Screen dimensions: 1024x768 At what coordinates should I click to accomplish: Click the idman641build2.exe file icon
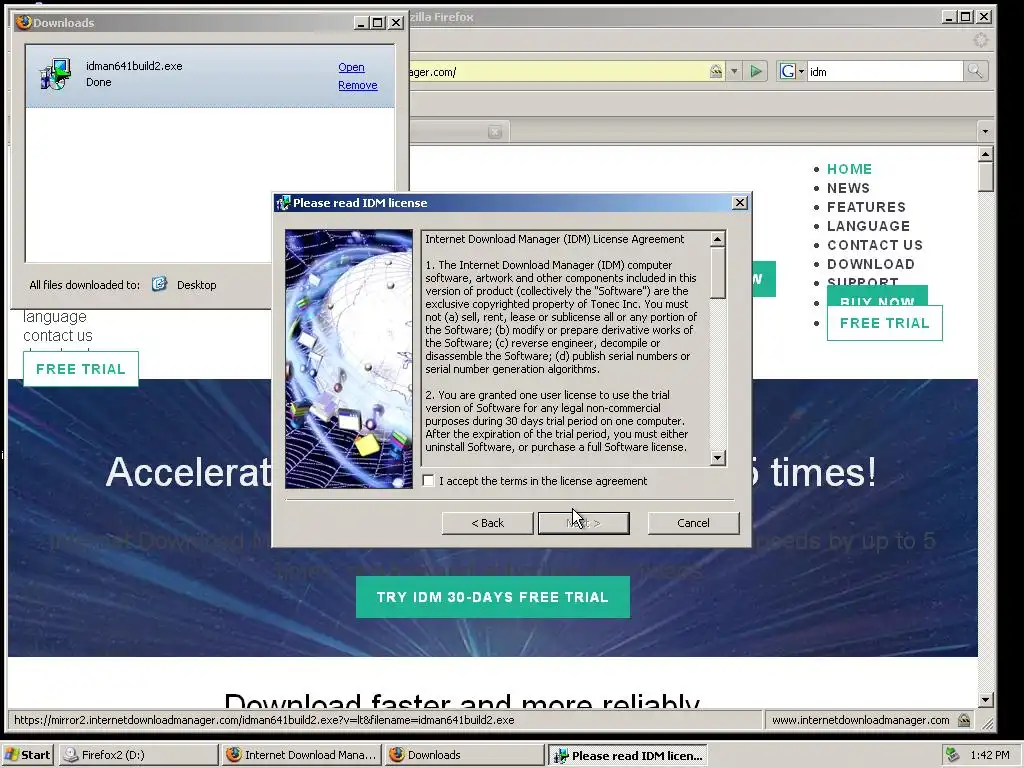pyautogui.click(x=56, y=74)
